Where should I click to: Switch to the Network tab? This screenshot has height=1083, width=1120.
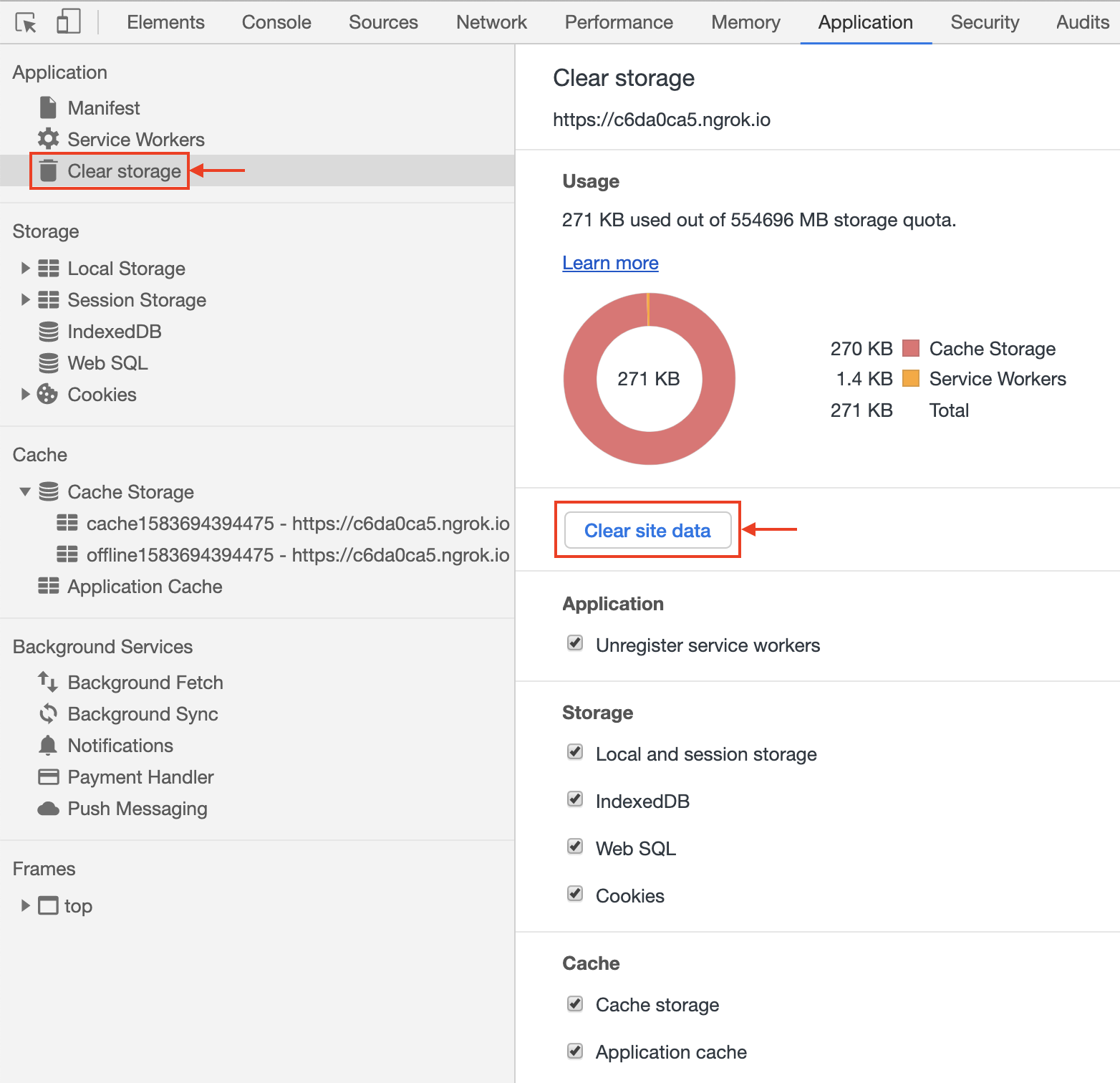click(x=491, y=22)
